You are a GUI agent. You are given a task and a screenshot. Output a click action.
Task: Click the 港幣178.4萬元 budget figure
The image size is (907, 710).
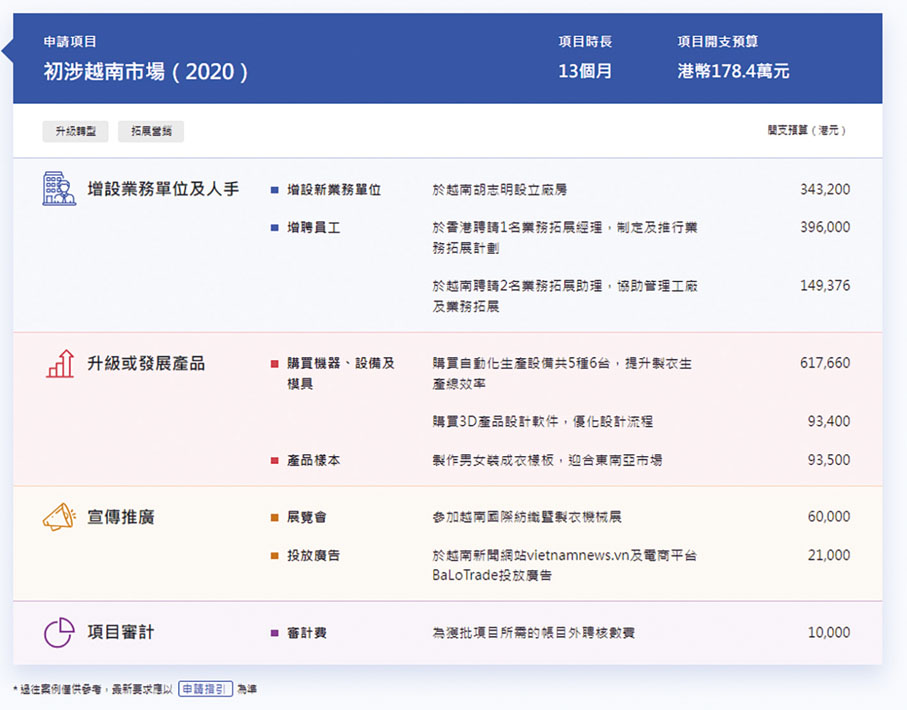click(x=733, y=72)
